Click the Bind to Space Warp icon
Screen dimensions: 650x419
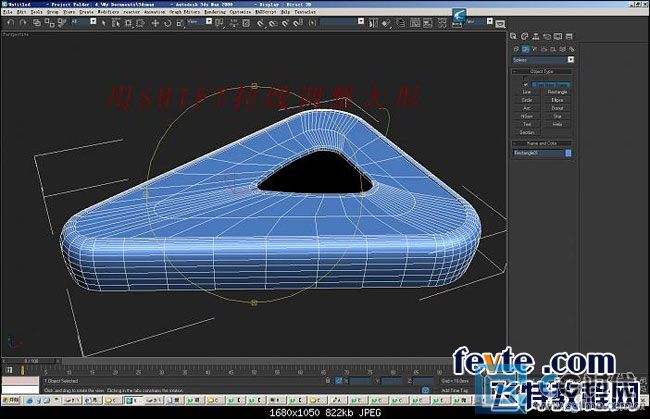pyautogui.click(x=62, y=23)
